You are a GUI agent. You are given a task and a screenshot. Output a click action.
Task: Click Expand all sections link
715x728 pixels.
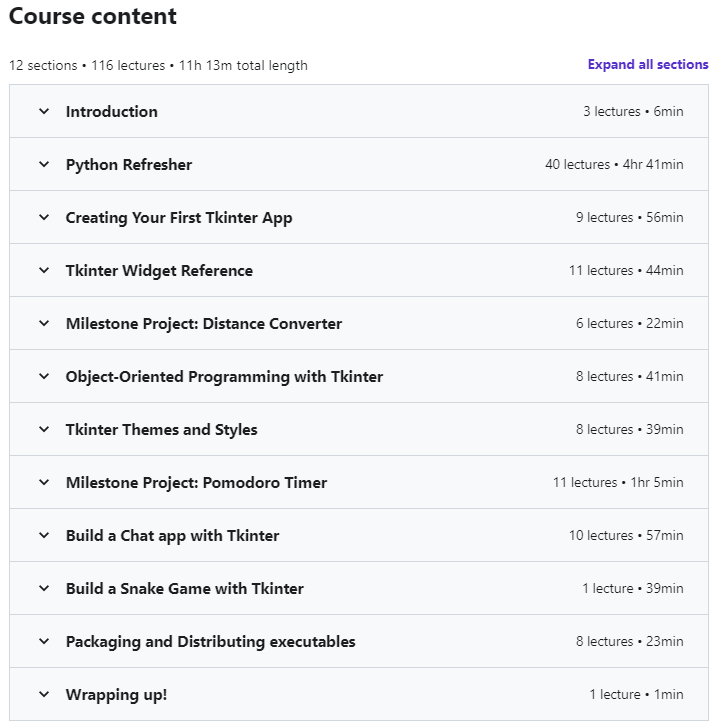coord(648,65)
